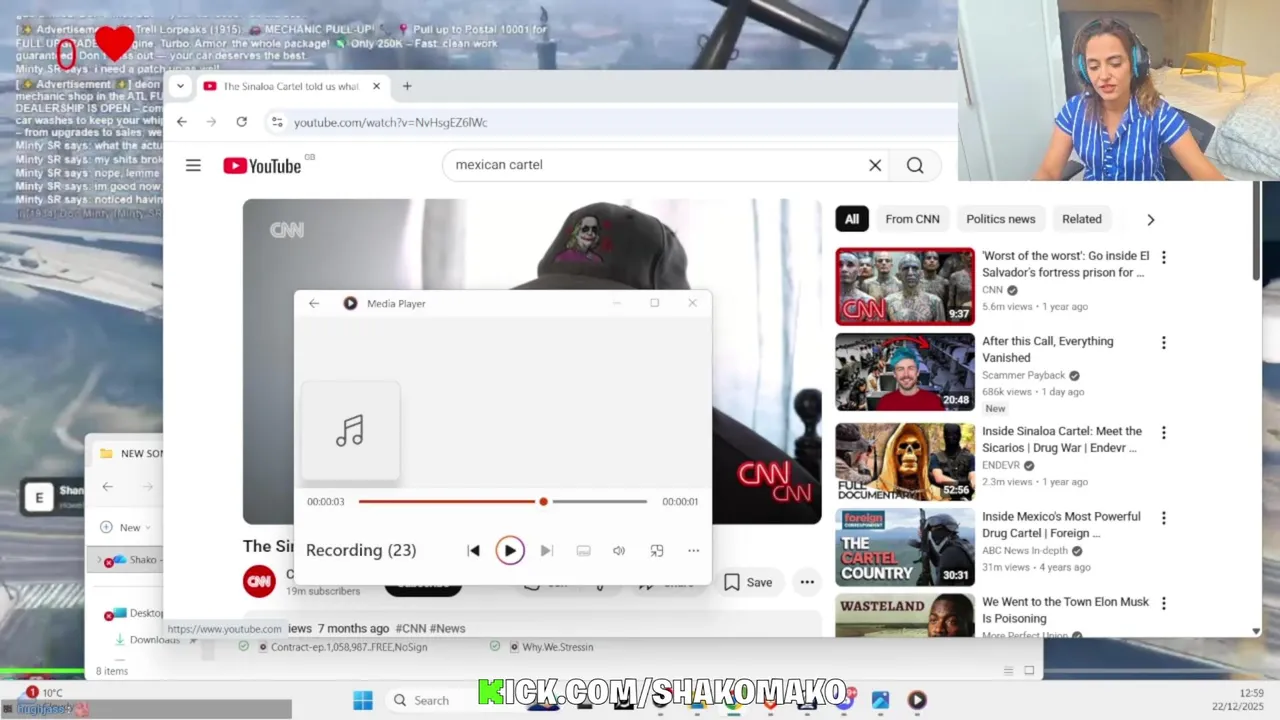Screen dimensions: 1280x720
Task: Play Recording (23) in Media Player
Action: (x=510, y=550)
